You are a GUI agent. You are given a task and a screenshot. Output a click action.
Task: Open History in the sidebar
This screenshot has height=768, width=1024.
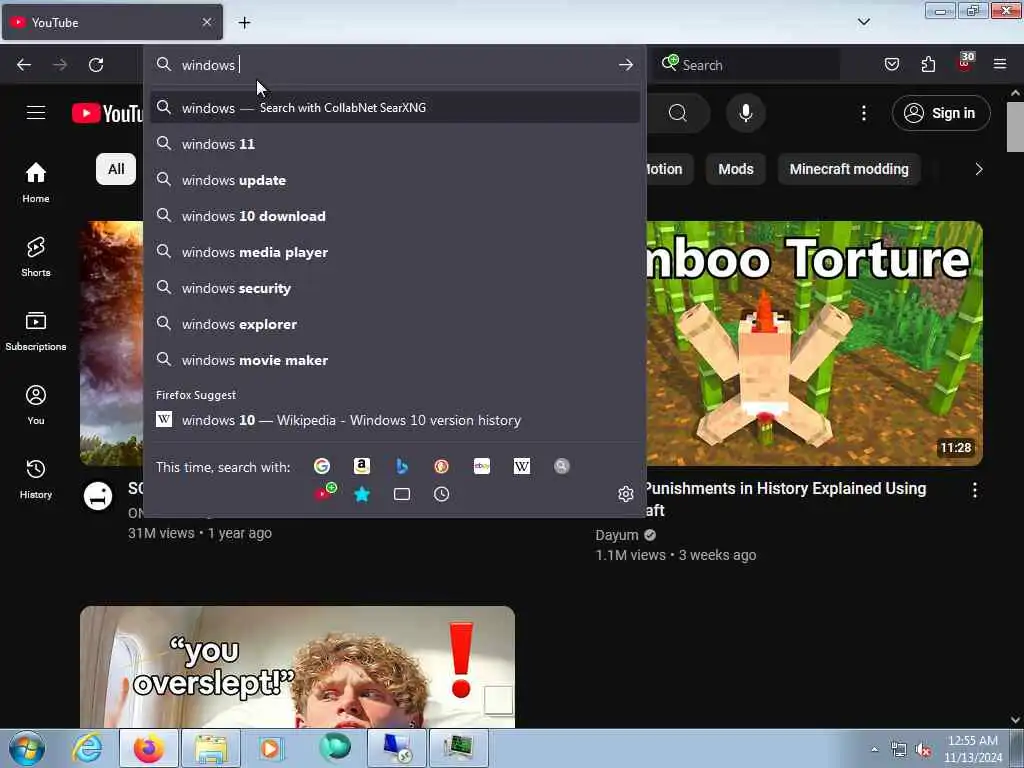coord(36,479)
